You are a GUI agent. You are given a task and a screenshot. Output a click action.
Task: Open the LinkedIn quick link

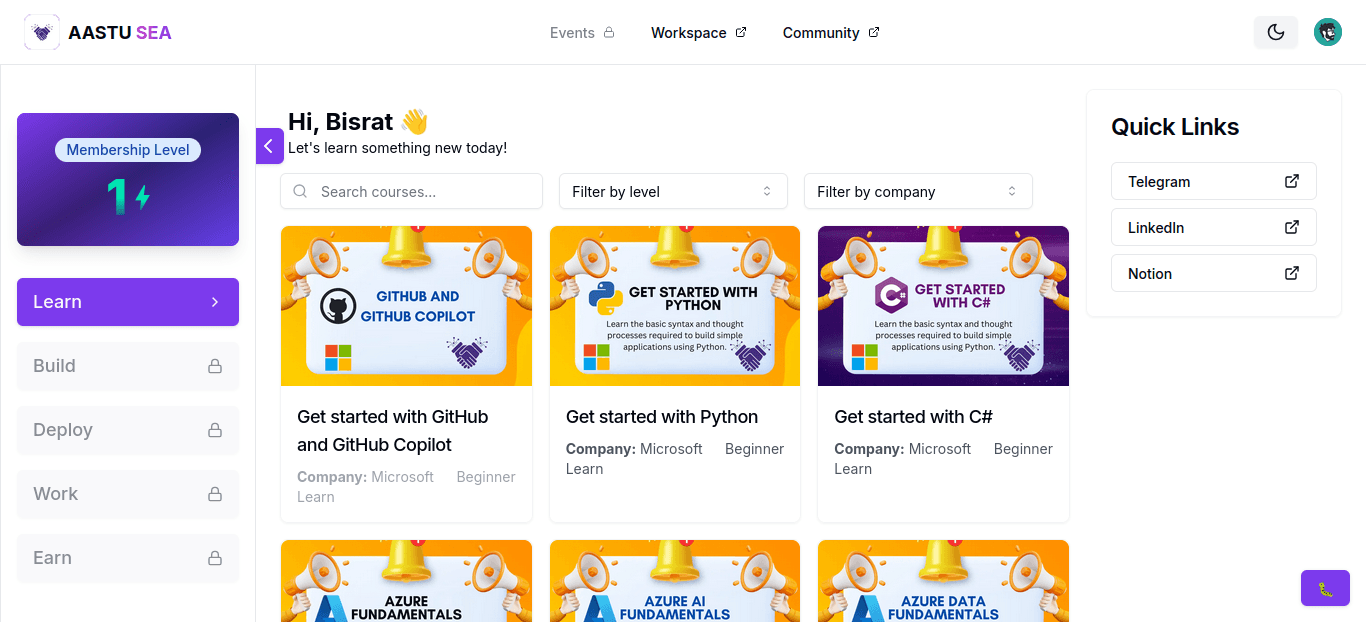point(1214,227)
